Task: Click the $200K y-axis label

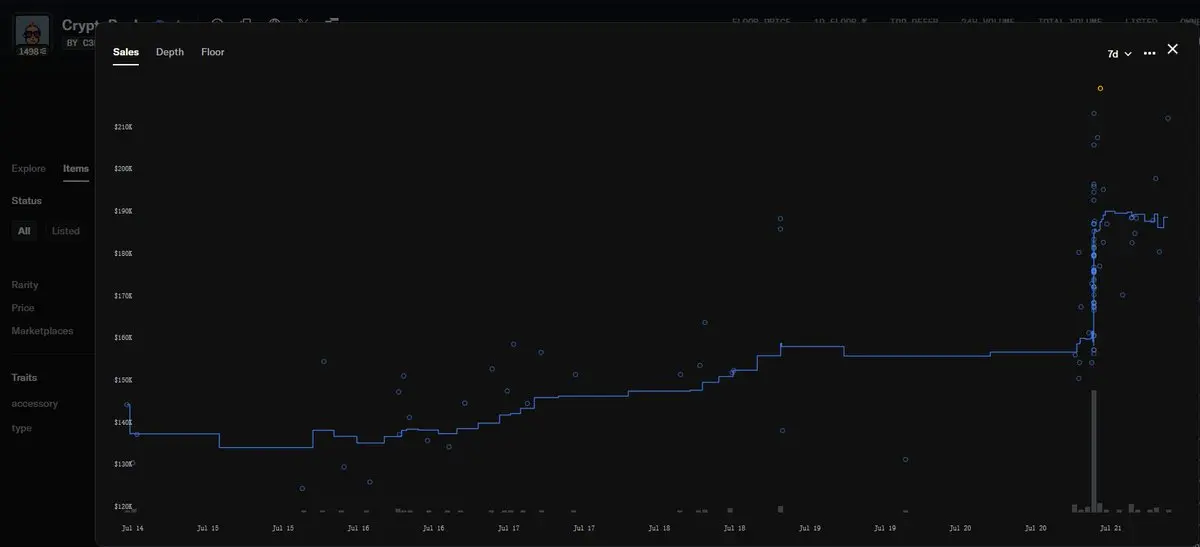Action: [x=124, y=169]
